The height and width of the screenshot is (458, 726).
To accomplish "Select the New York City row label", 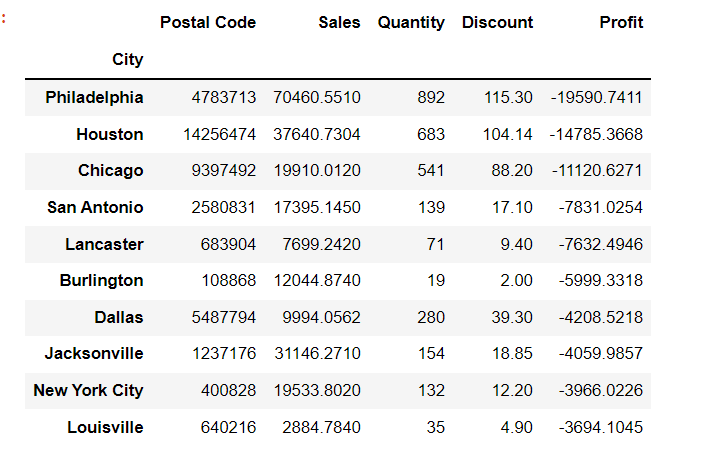I will point(88,390).
